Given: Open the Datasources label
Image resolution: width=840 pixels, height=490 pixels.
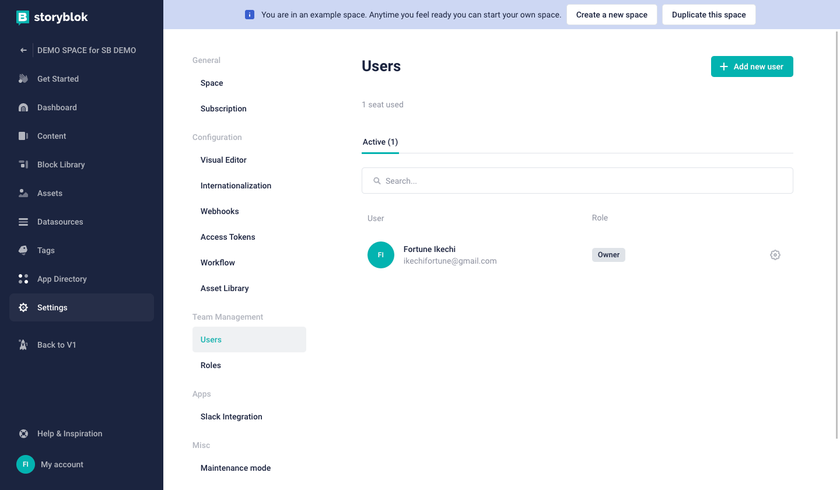Looking at the screenshot, I should [x=60, y=222].
